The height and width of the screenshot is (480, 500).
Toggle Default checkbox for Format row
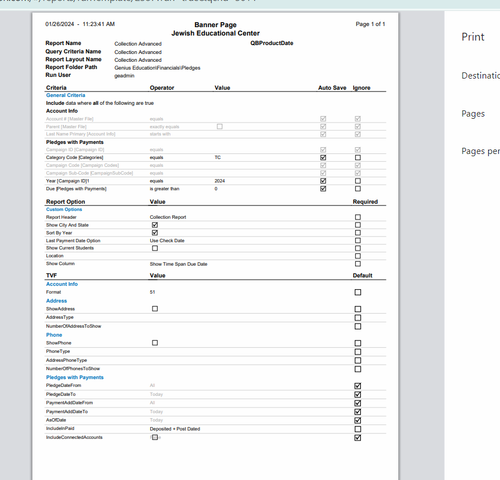pos(358,292)
